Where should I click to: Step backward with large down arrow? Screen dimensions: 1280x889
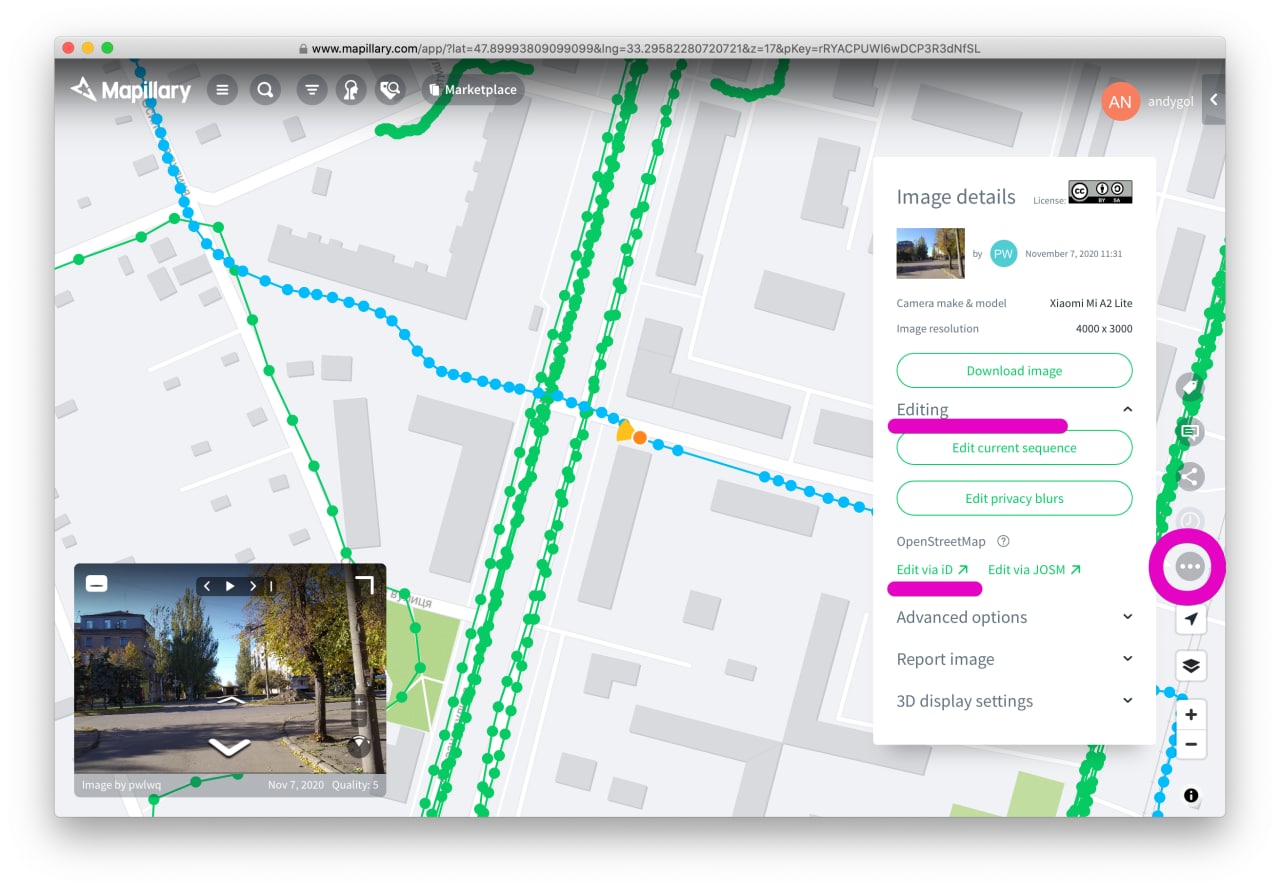coord(229,747)
